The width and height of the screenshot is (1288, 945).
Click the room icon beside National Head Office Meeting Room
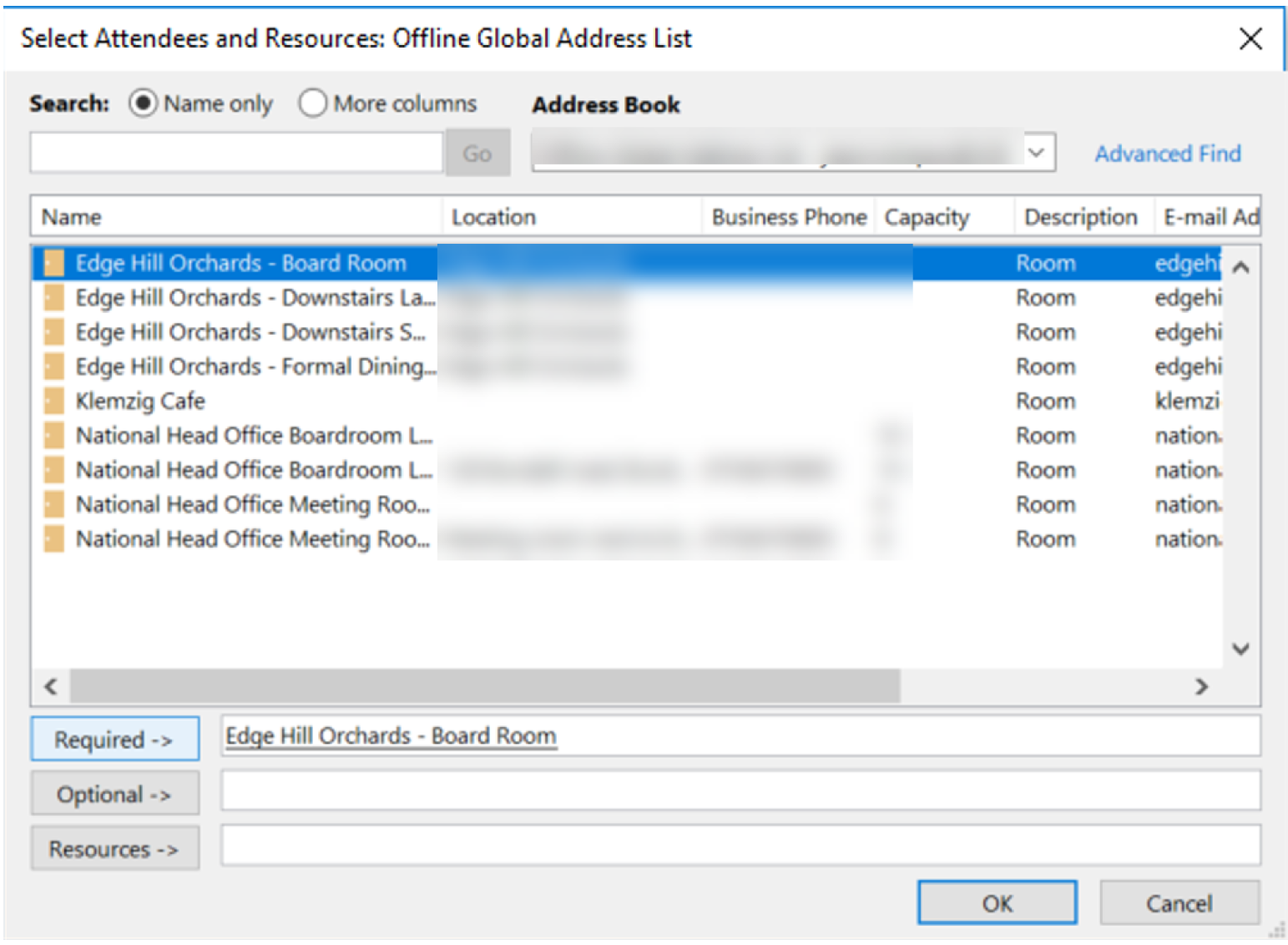53,504
